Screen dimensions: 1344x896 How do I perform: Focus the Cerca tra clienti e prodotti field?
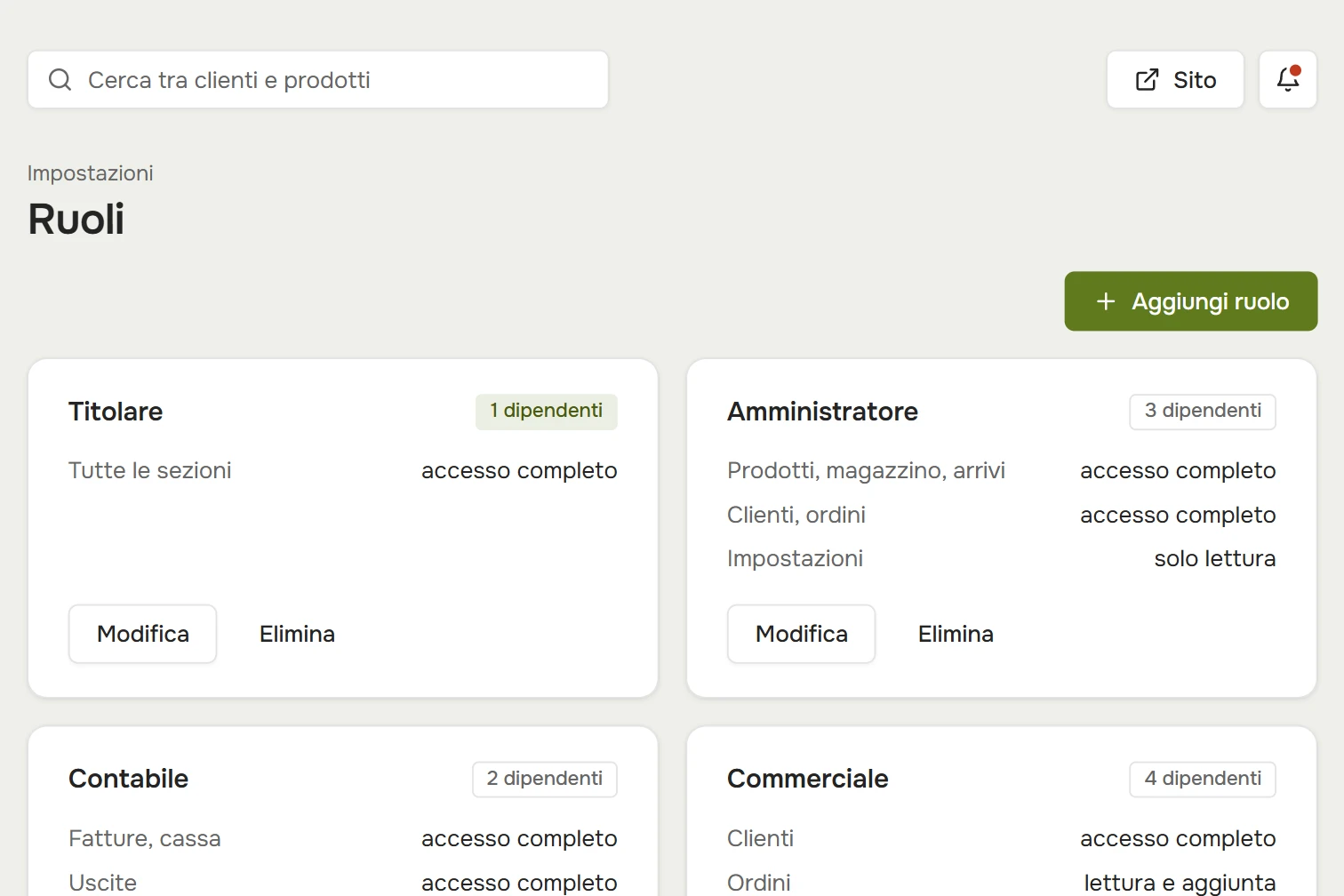pos(318,79)
